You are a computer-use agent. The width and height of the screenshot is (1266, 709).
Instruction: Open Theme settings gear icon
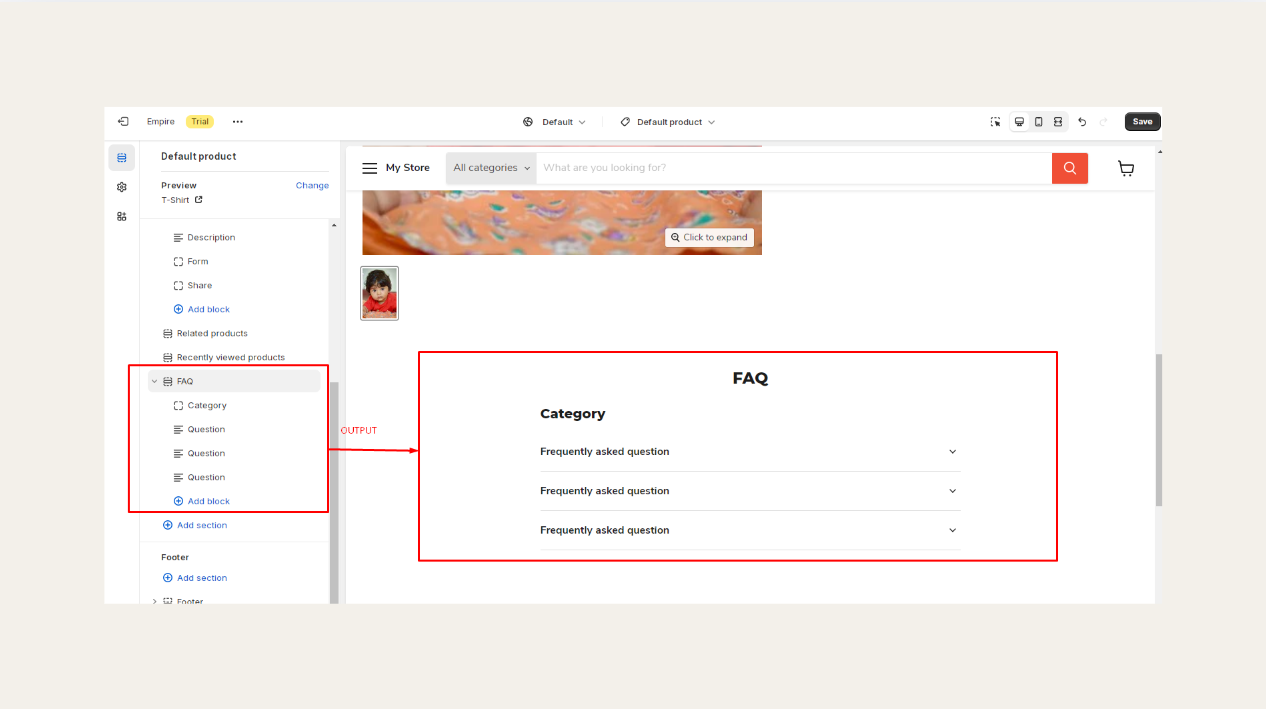(x=122, y=187)
